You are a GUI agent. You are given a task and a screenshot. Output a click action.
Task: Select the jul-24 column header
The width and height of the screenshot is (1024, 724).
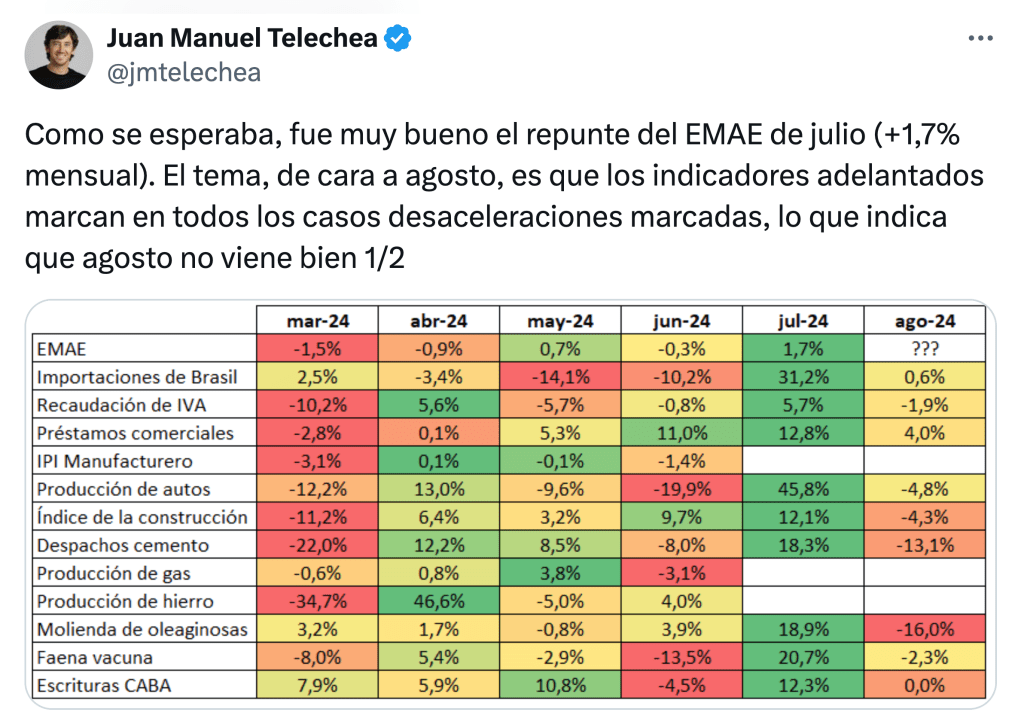(x=803, y=321)
